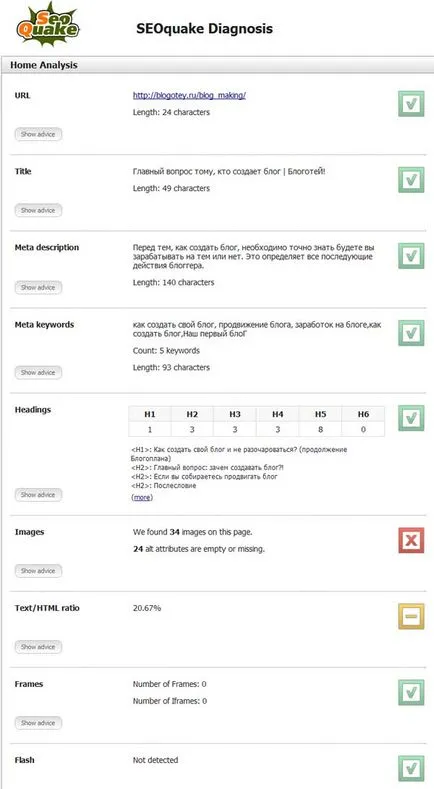
Task: Click the Meta keywords green check status icon
Action: 411,333
